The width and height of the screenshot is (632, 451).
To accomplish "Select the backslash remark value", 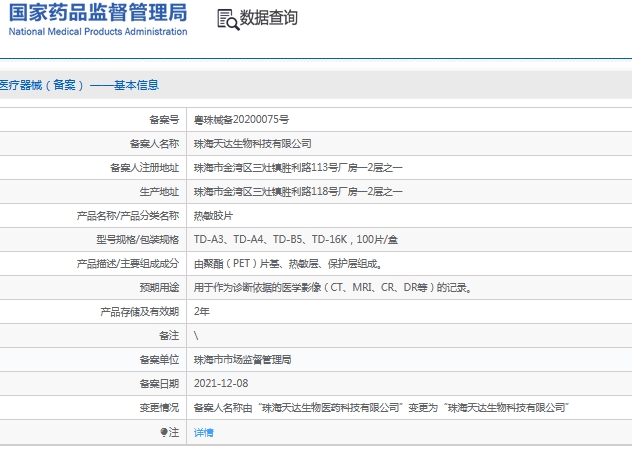I will coord(196,335).
